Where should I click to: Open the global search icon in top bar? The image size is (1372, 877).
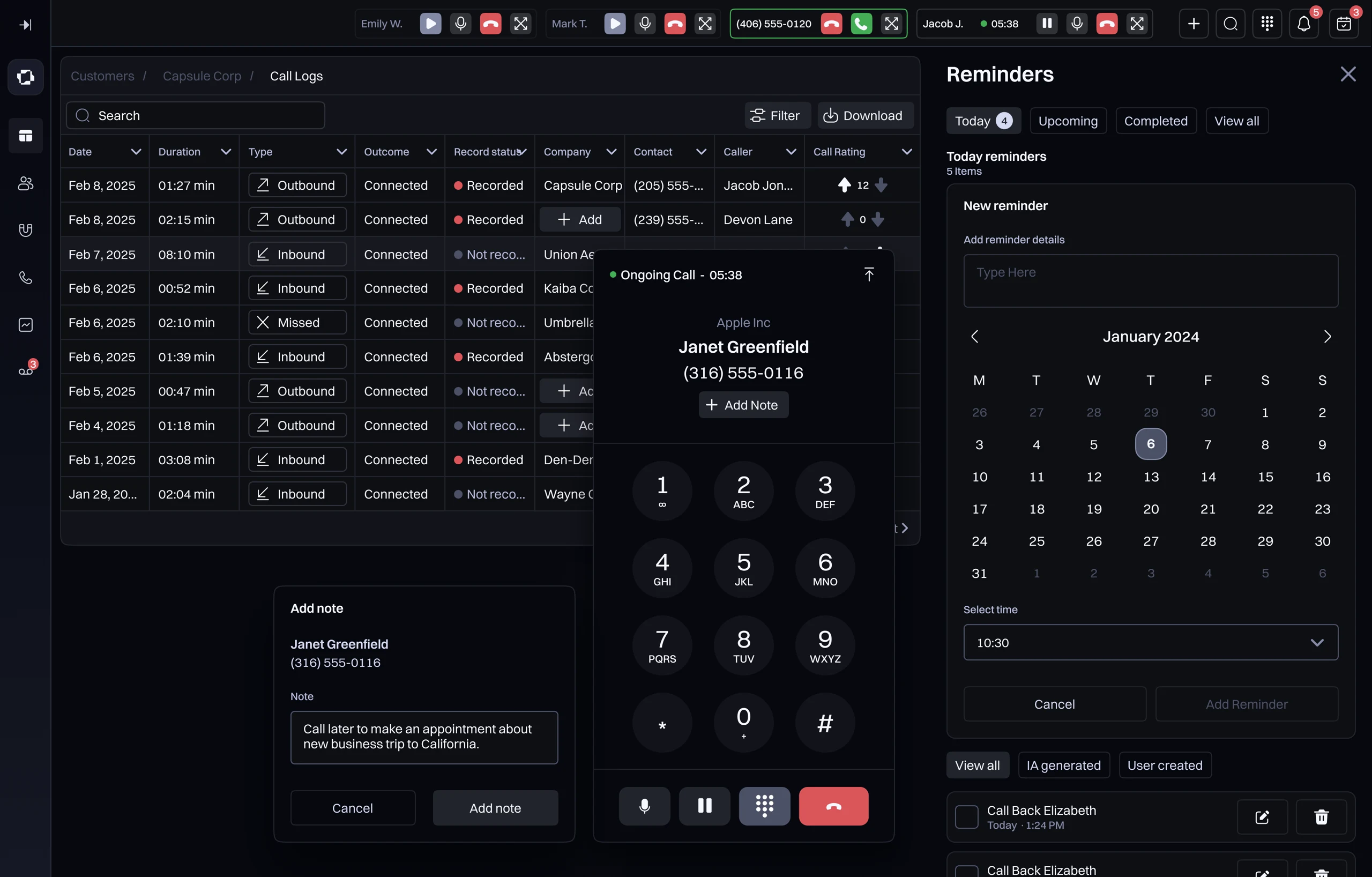[x=1230, y=24]
